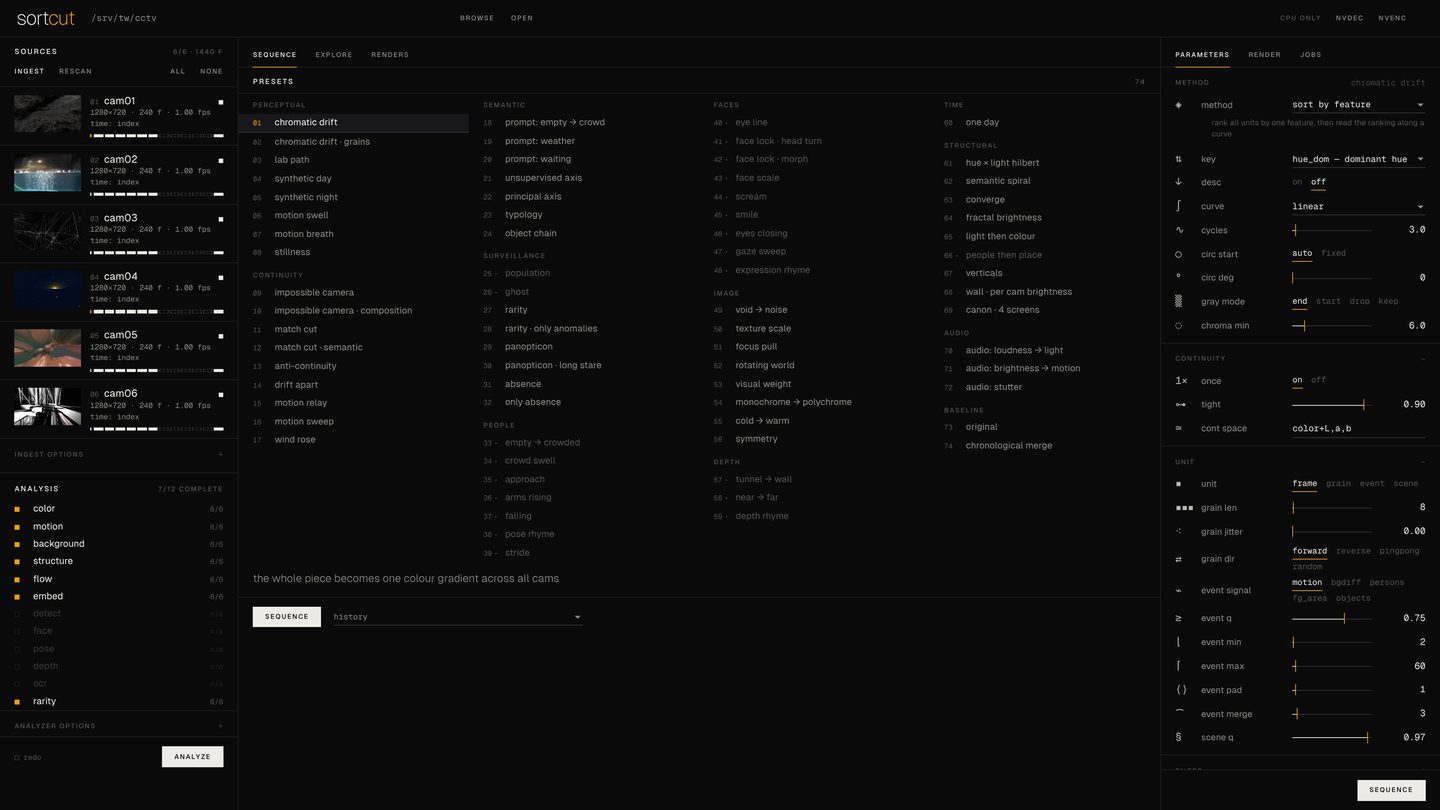Open the key dropdown, hue_dom
This screenshot has height=810, width=1440.
coord(1358,159)
